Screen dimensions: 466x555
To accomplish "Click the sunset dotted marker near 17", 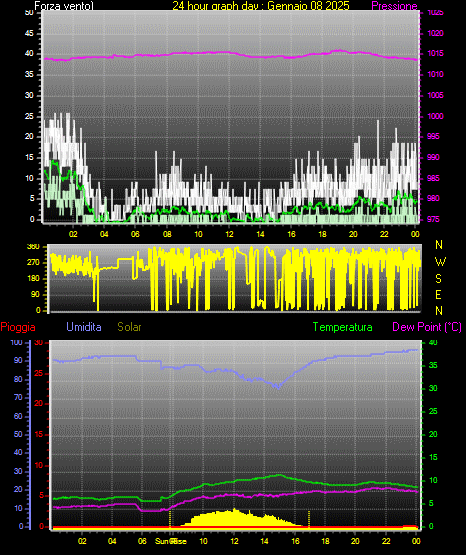I will coord(309,519).
